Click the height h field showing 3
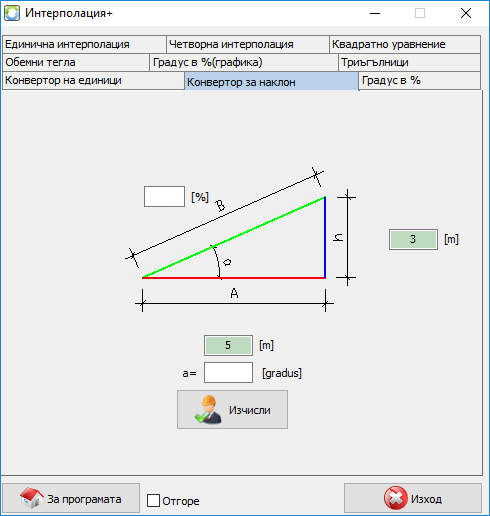 [413, 239]
